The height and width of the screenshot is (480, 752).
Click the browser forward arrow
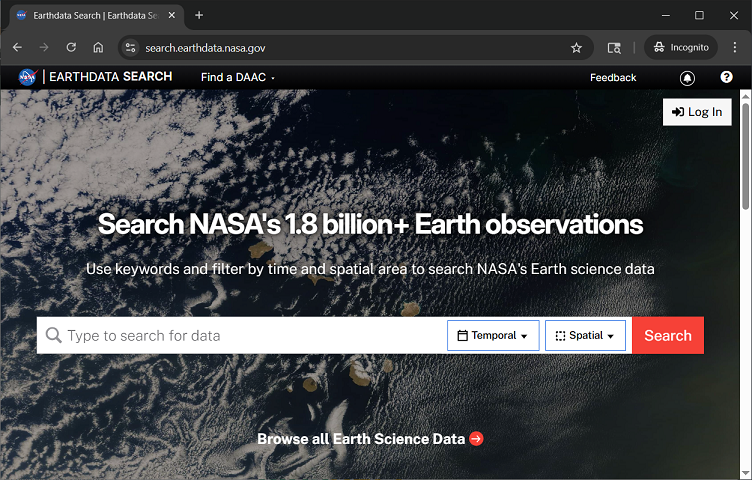pos(44,47)
